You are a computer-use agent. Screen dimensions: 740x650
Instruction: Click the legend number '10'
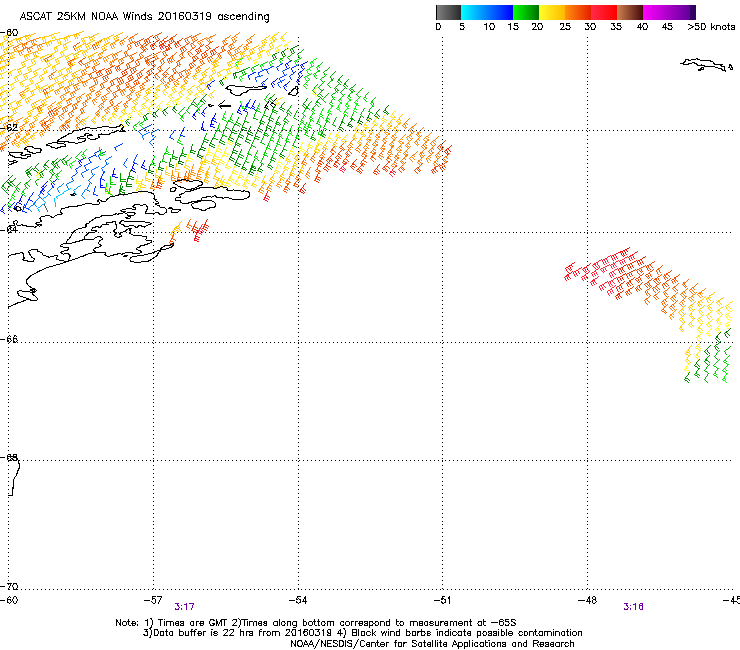click(x=489, y=27)
